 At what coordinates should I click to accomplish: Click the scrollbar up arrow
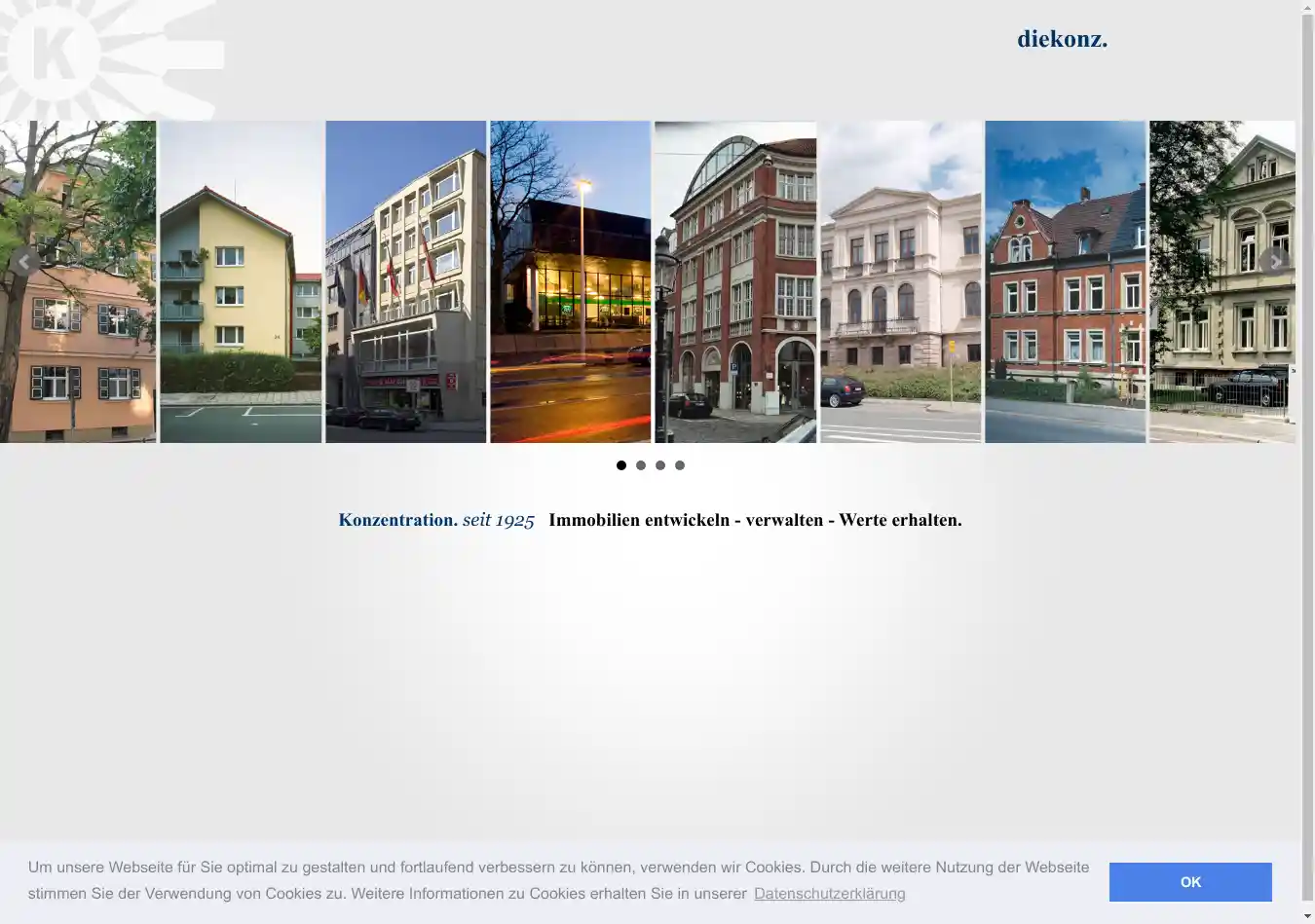tap(1307, 7)
